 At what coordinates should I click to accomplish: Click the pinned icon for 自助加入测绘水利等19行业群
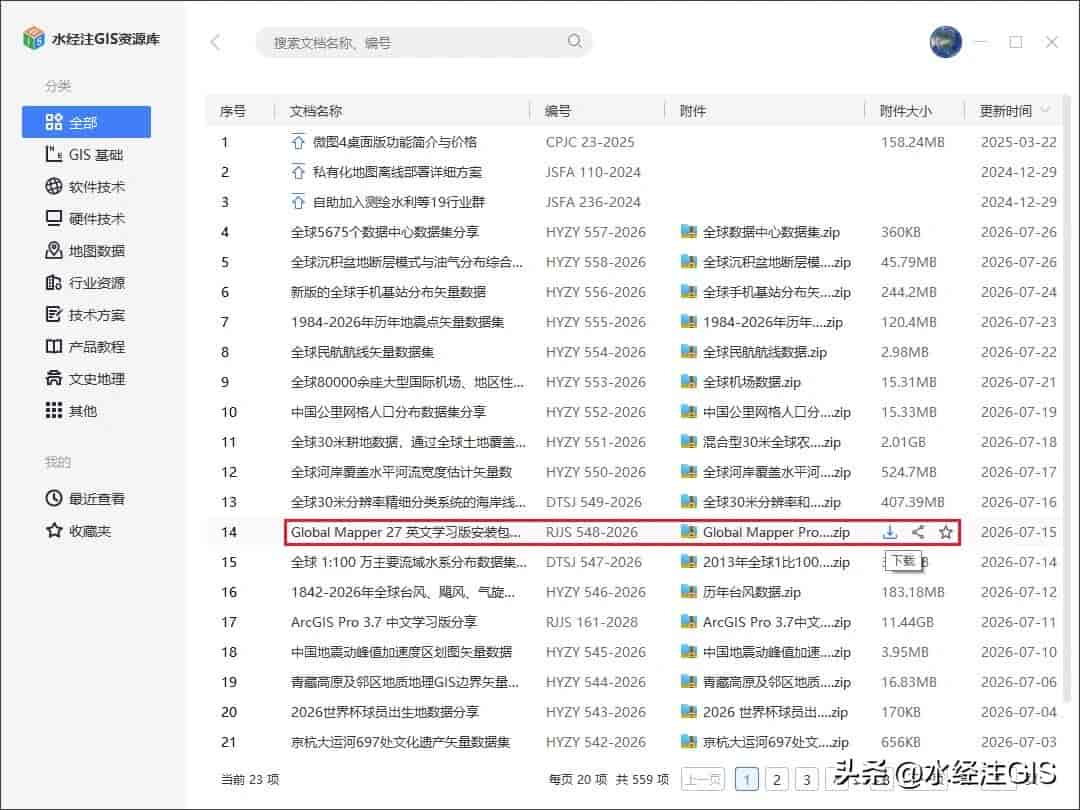[x=298, y=202]
